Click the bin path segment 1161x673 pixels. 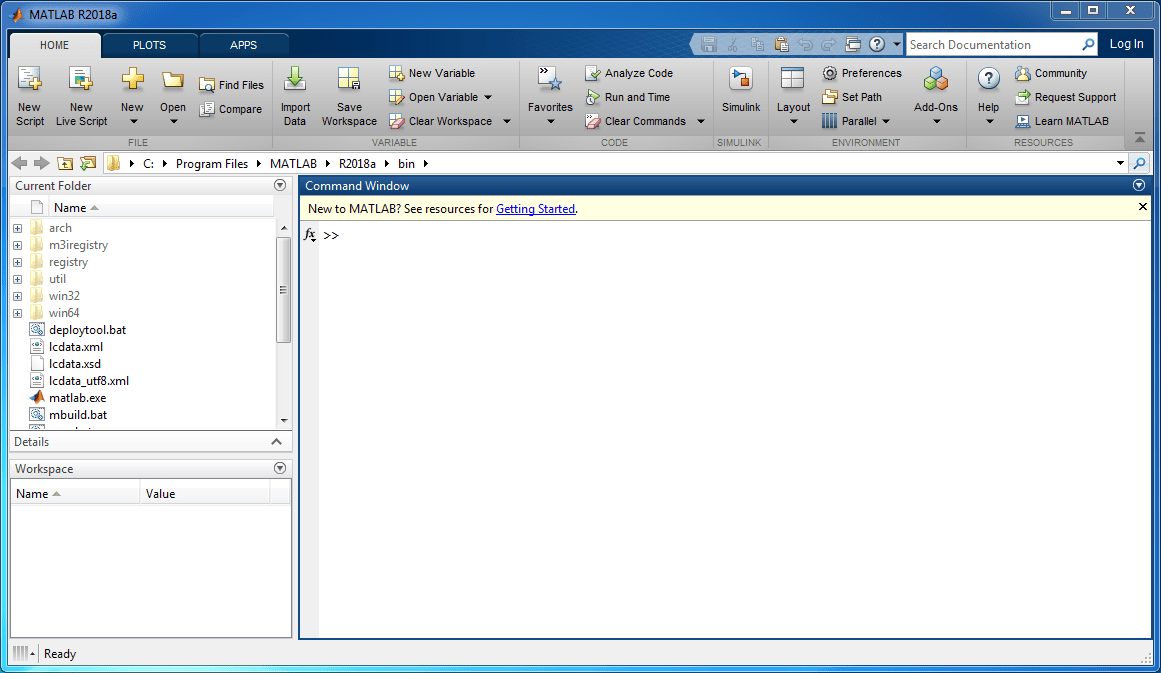[x=406, y=164]
